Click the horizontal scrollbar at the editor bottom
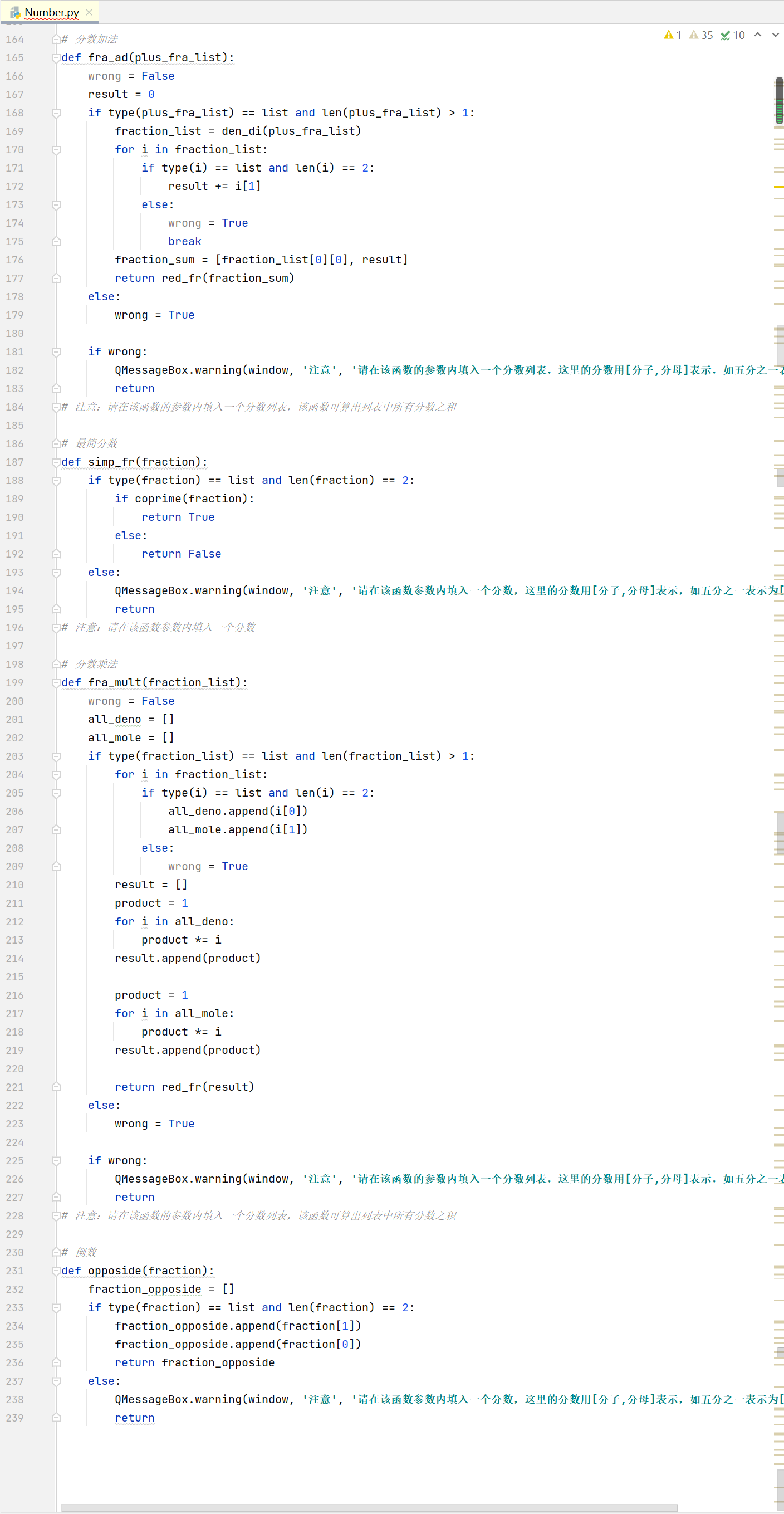Viewport: 784px width, 1514px height. tap(369, 1508)
